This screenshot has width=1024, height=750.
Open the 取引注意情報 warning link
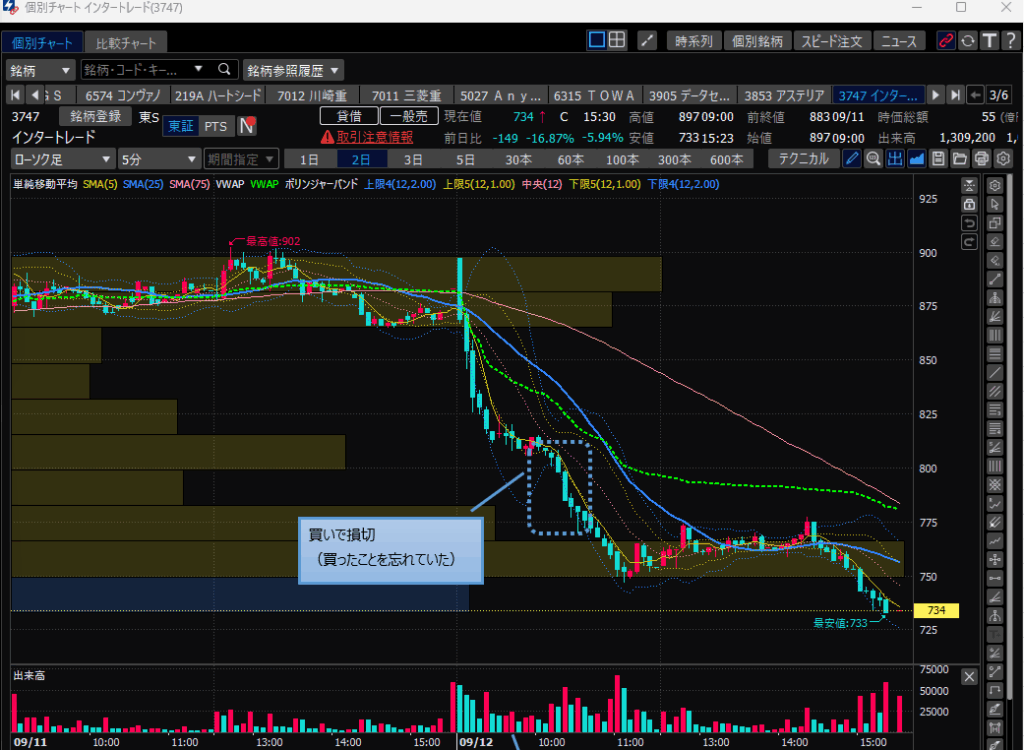tap(365, 137)
